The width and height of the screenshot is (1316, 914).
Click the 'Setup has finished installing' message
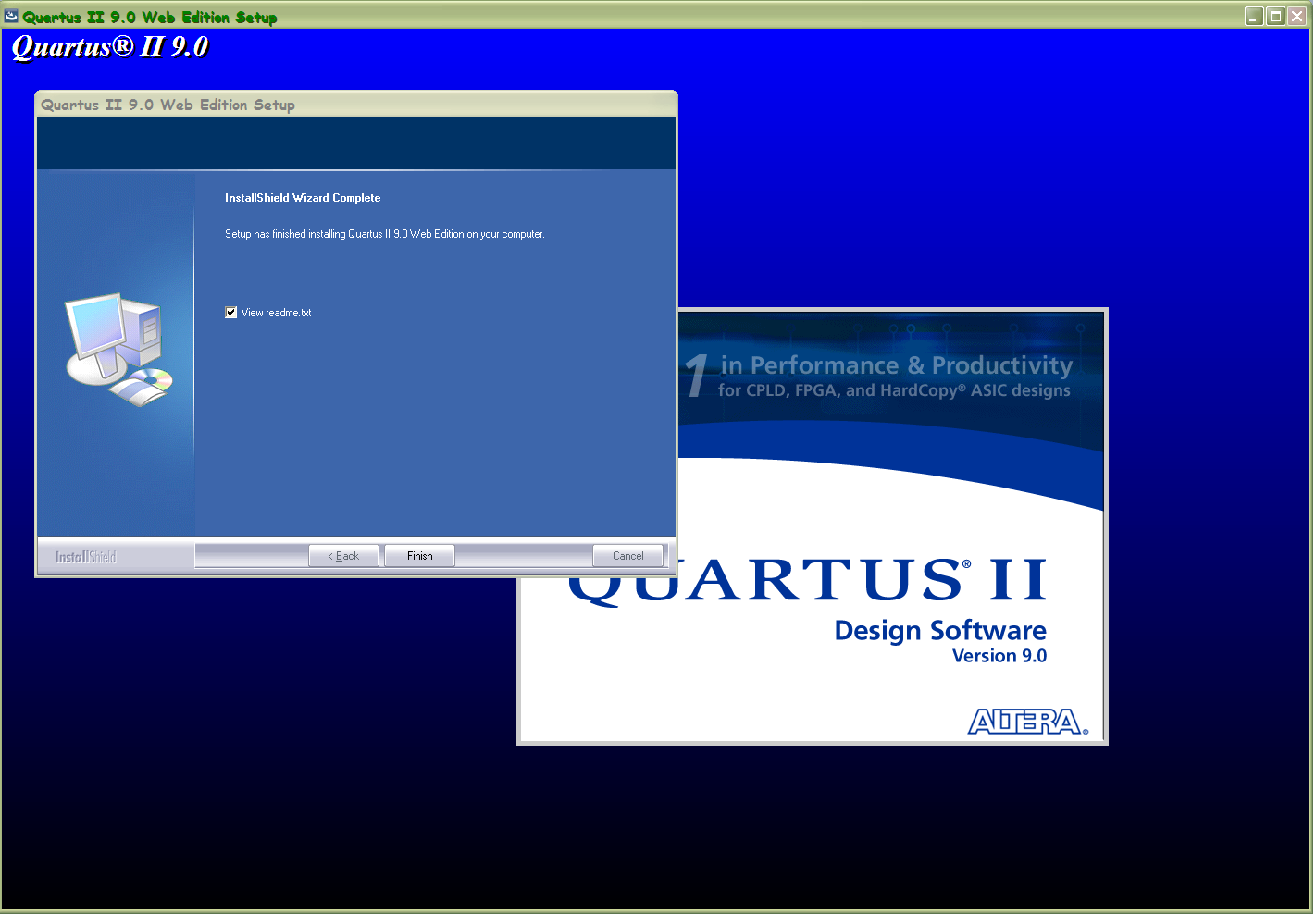tap(384, 234)
